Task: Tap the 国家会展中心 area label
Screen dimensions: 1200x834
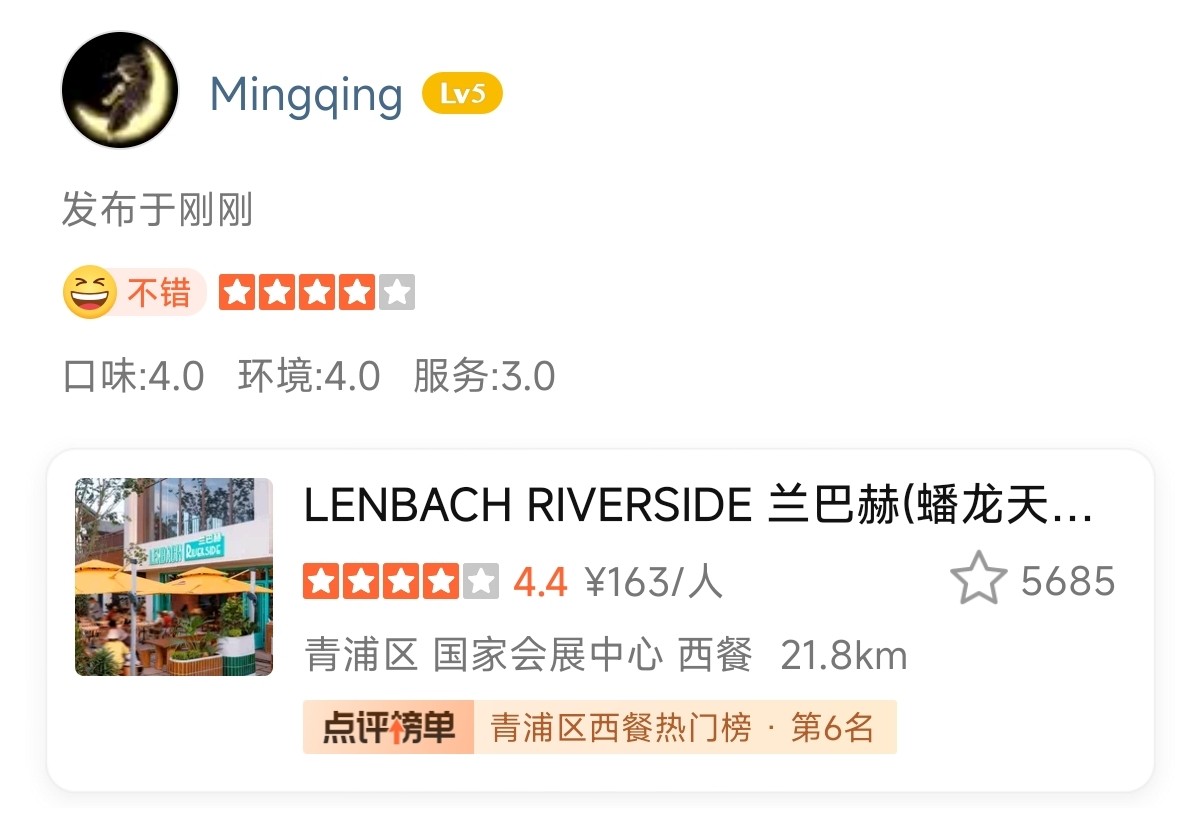Action: [548, 656]
